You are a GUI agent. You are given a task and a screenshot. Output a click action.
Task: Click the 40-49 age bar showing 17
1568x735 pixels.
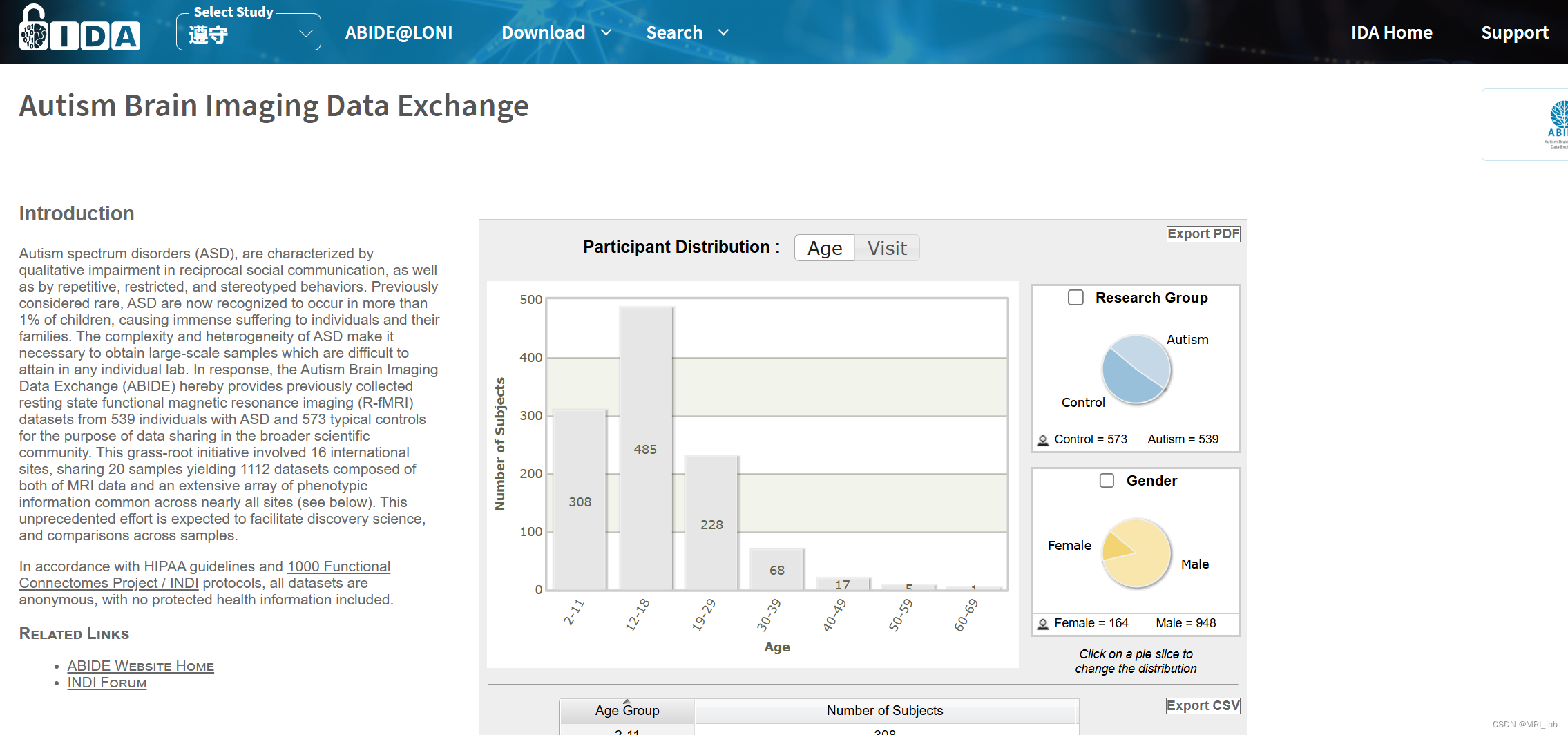(x=843, y=584)
